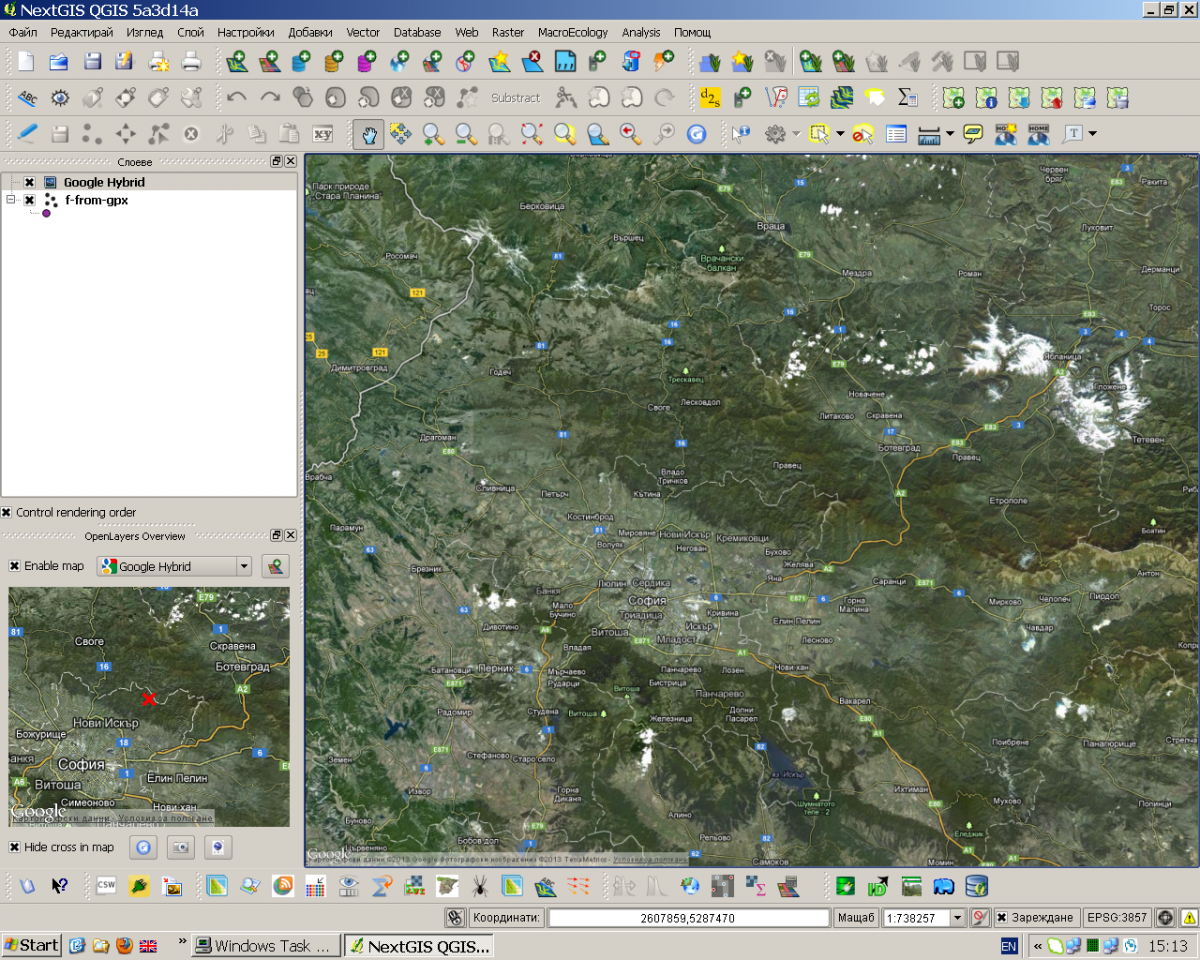The height and width of the screenshot is (960, 1200).
Task: Click the warning messages icon in status bar
Action: coord(1189,918)
